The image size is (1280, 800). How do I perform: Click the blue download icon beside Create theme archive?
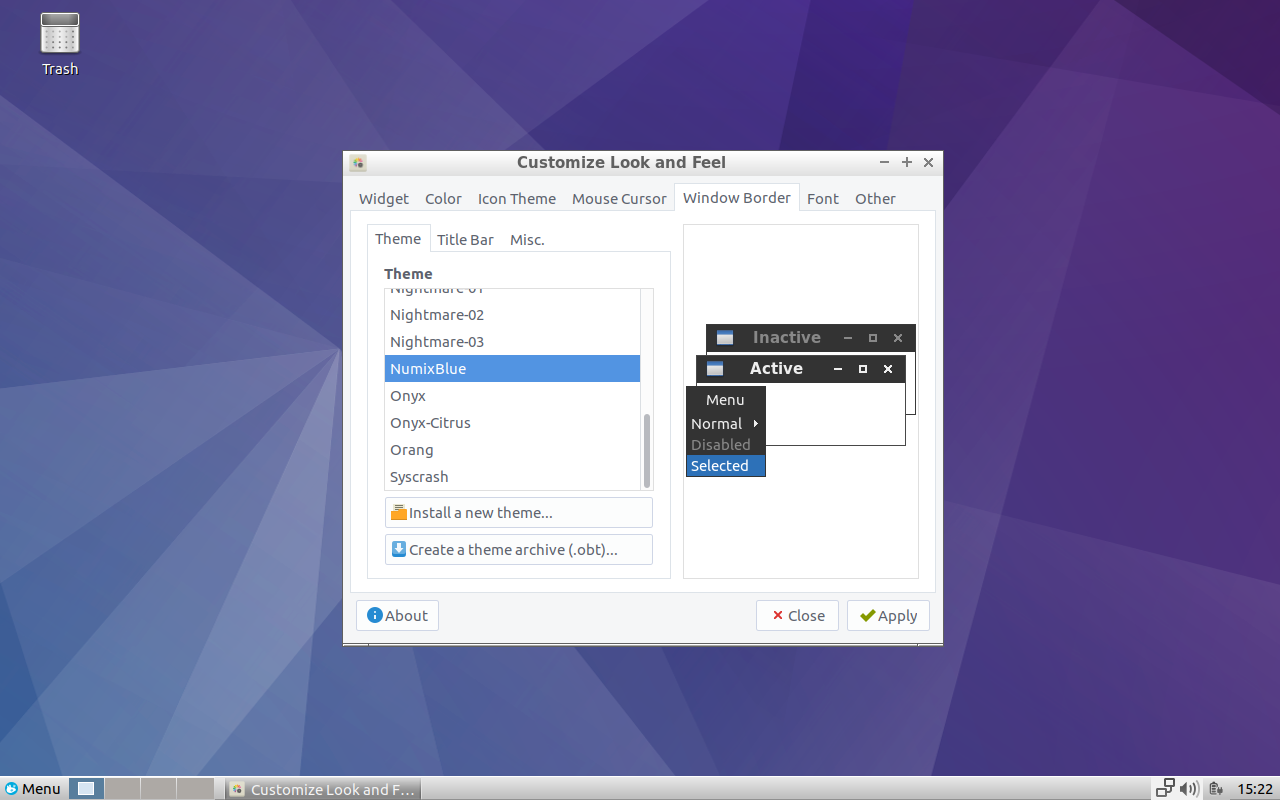[x=399, y=549]
